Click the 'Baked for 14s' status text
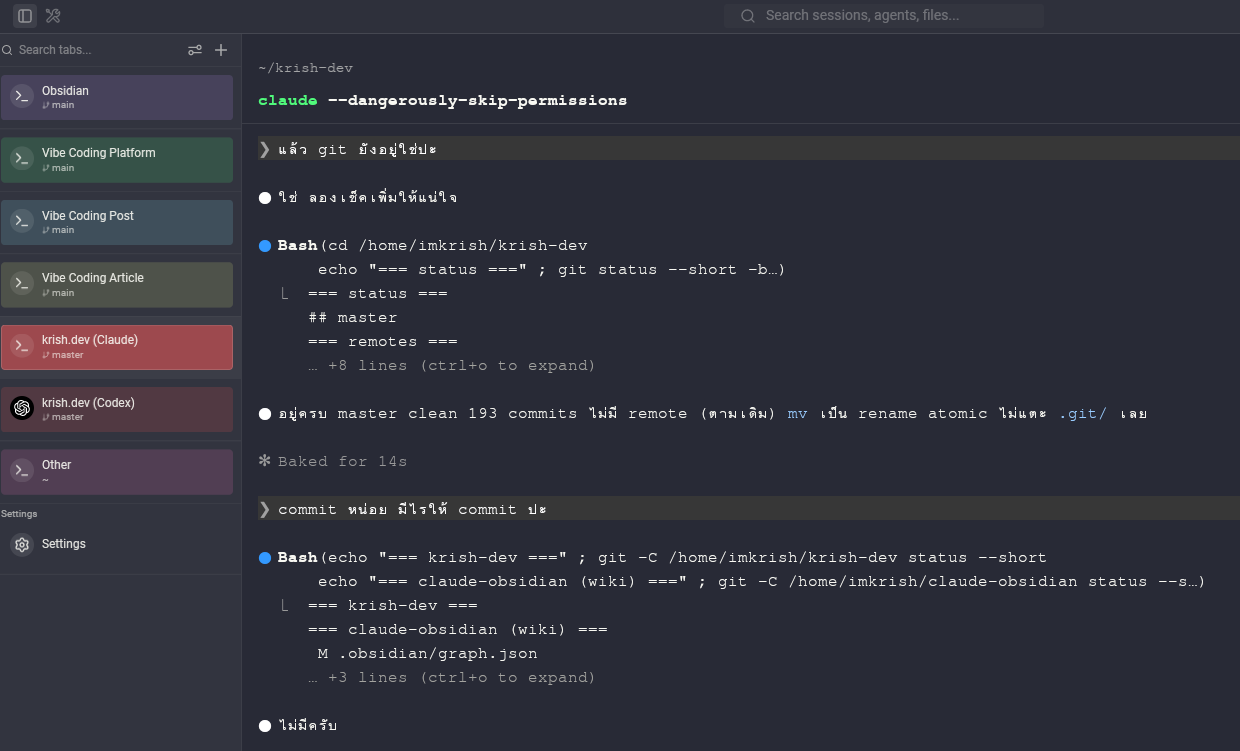 342,461
